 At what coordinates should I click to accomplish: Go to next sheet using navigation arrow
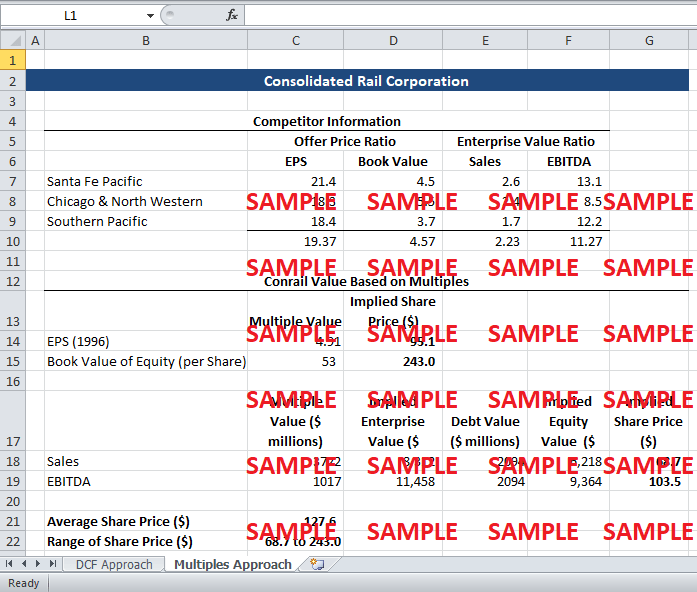click(38, 564)
